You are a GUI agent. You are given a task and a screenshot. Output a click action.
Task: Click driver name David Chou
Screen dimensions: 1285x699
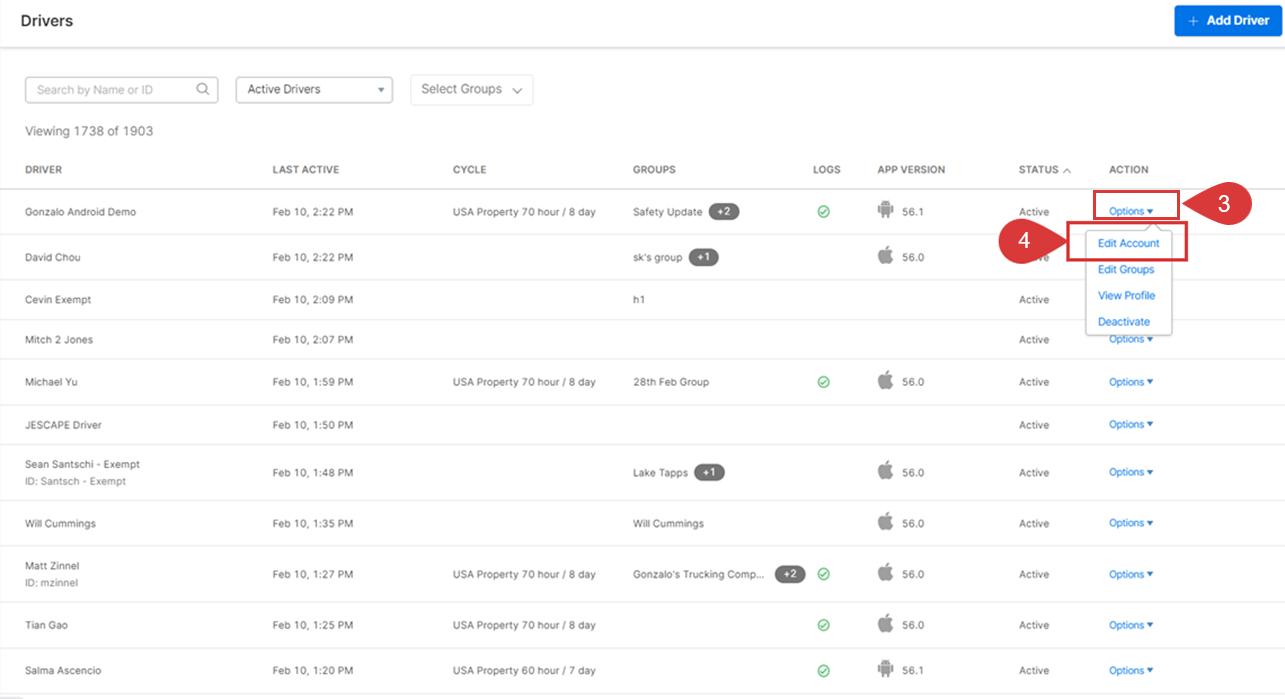click(53, 257)
